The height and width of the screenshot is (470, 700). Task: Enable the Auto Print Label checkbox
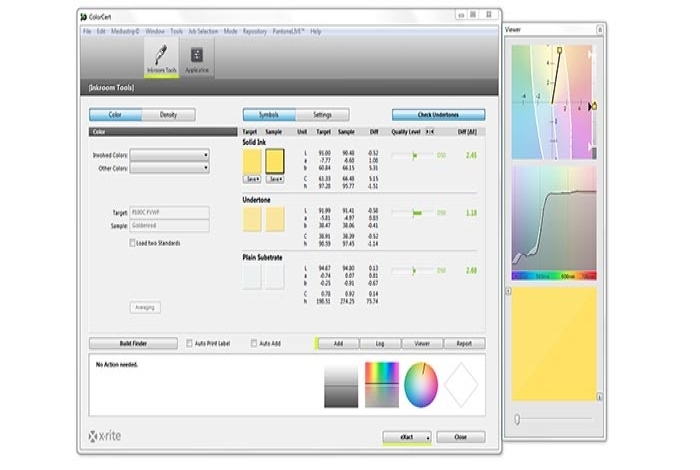pos(189,343)
